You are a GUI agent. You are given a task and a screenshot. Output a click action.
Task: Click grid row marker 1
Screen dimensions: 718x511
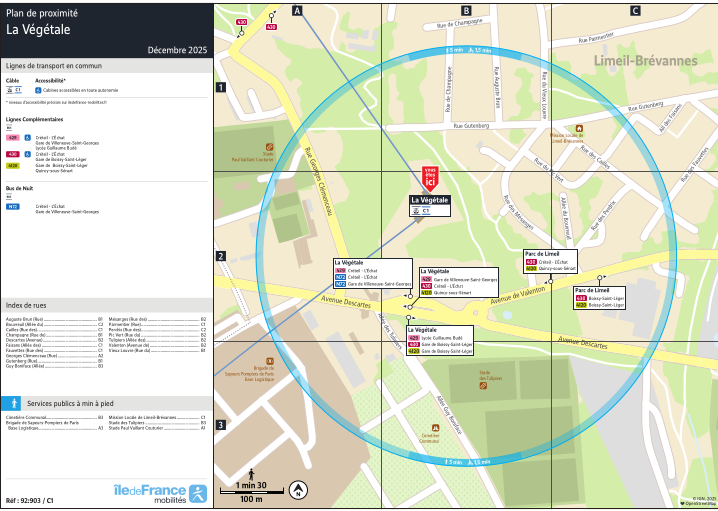221,87
